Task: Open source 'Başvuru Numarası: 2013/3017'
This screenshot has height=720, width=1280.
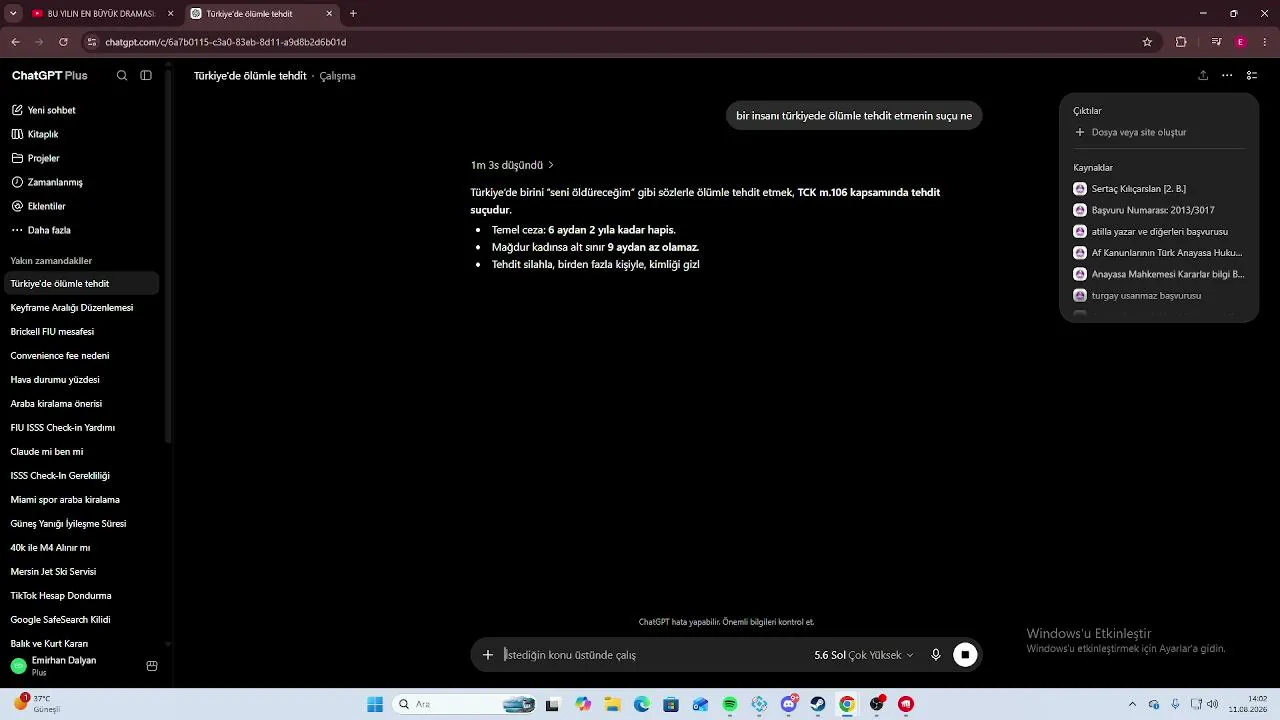Action: pos(1158,210)
